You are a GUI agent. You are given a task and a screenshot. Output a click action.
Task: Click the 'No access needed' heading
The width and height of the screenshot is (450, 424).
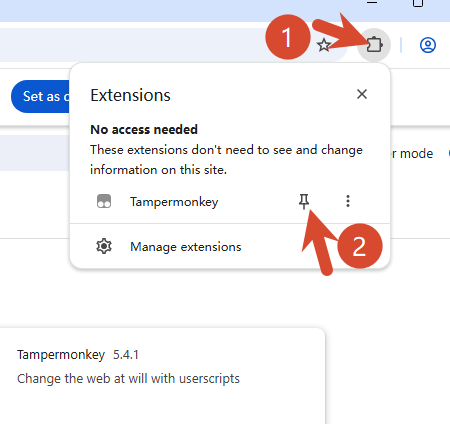pos(144,130)
